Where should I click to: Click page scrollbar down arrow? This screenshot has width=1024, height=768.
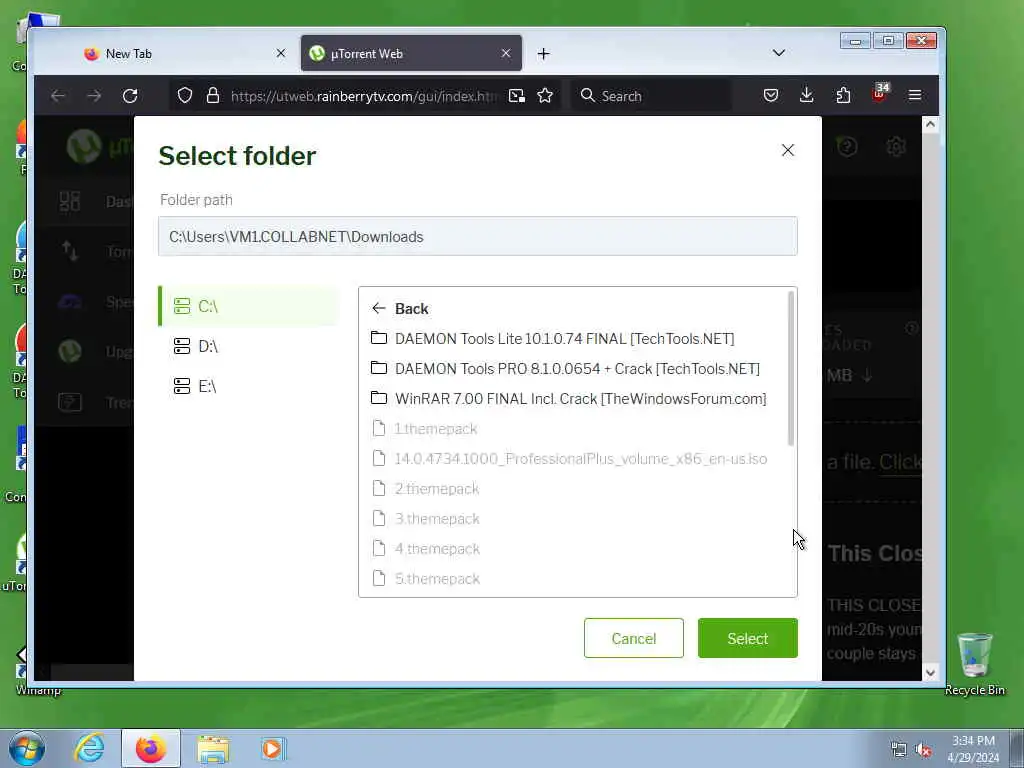(930, 672)
